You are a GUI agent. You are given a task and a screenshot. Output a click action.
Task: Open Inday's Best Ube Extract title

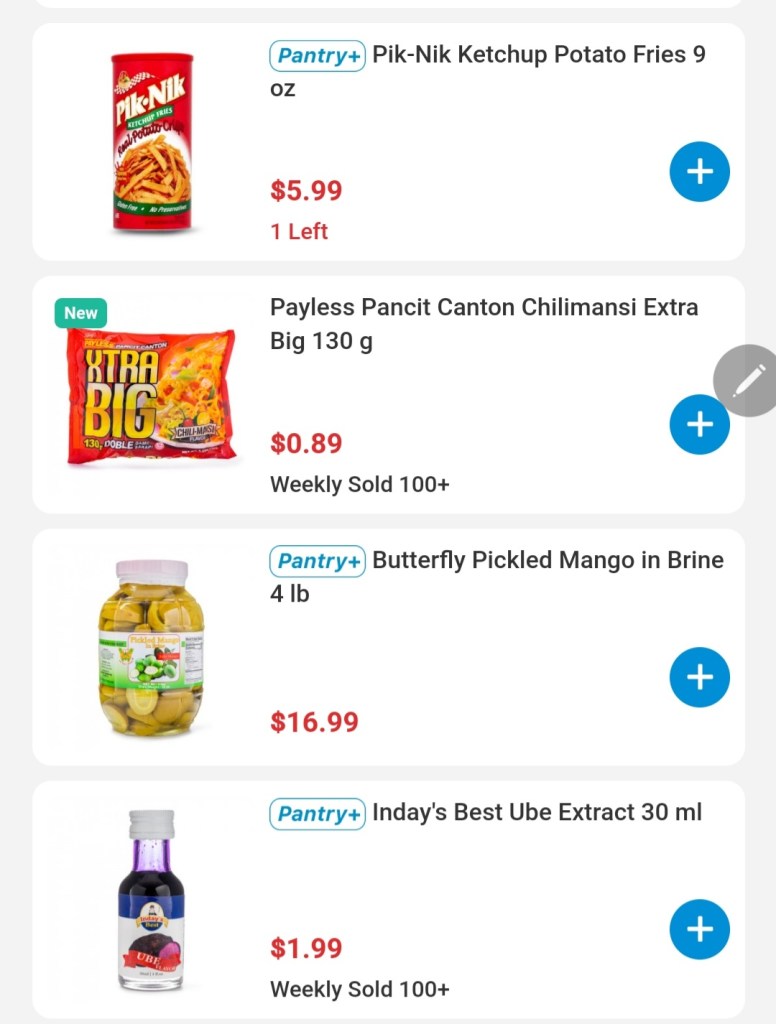coord(537,813)
